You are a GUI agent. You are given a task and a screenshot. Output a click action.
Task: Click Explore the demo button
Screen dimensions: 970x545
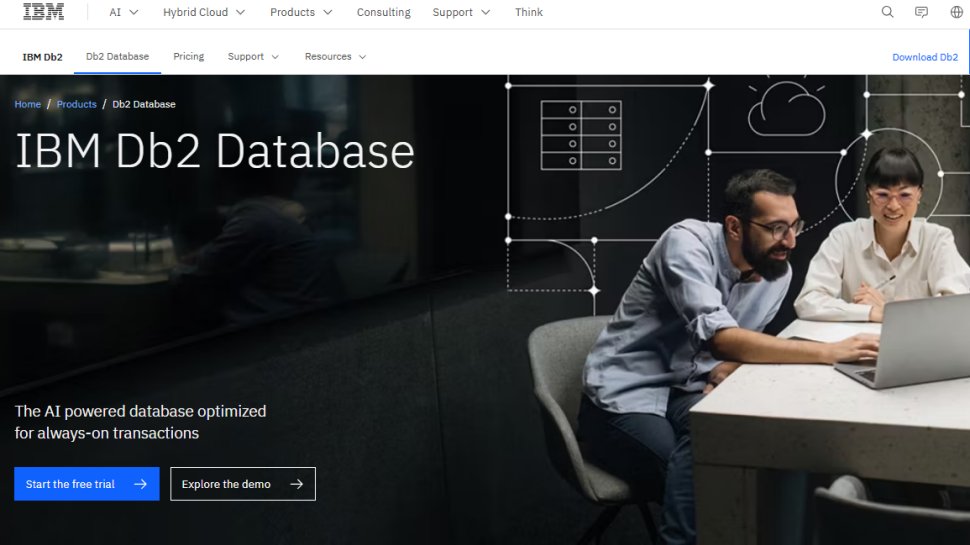242,484
